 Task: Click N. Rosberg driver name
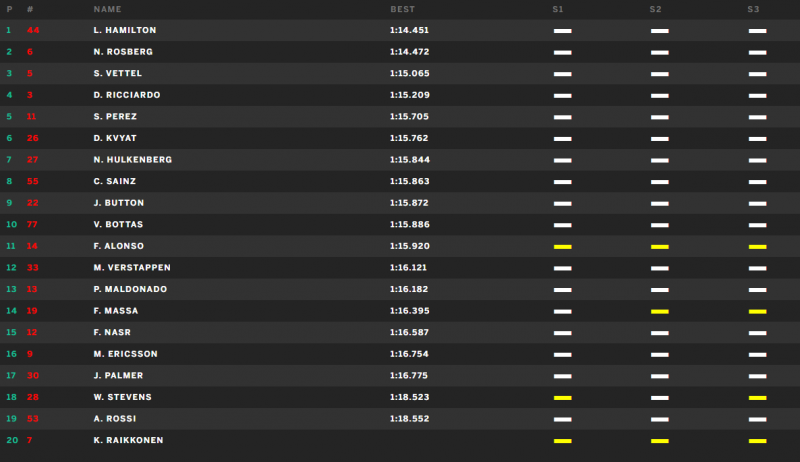123,52
